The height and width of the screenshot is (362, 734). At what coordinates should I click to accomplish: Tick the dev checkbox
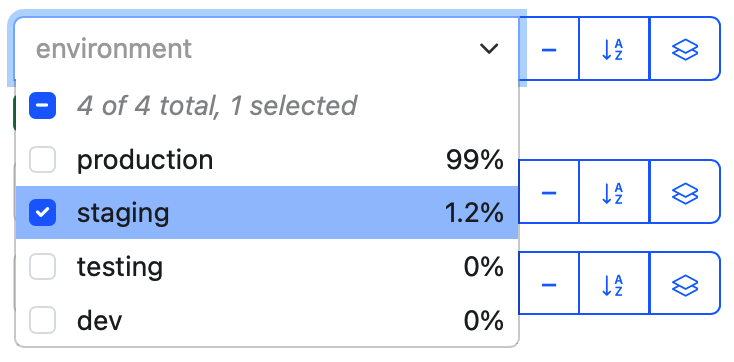pos(43,320)
